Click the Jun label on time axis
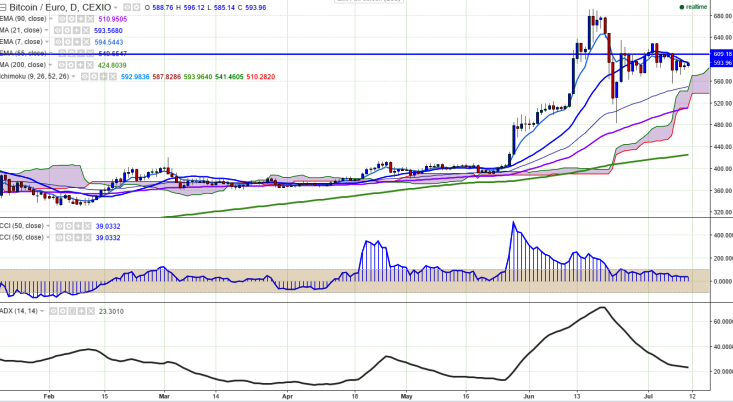Screen dimensions: 733x402 pos(529,396)
